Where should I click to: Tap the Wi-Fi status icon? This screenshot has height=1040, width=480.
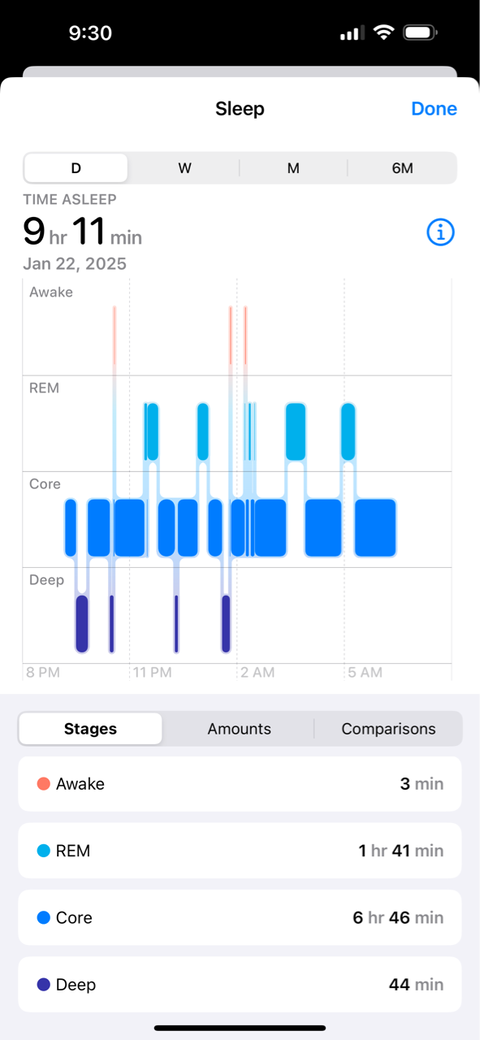pyautogui.click(x=383, y=32)
